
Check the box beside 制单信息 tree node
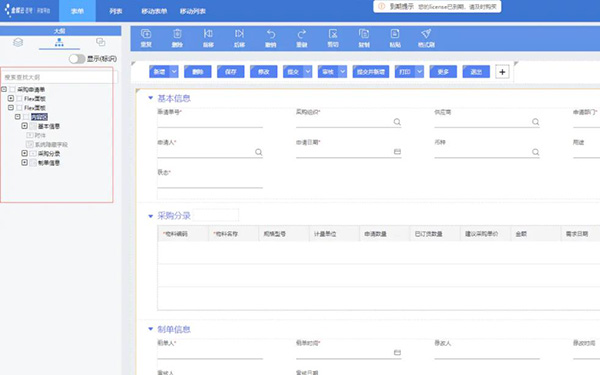click(33, 163)
